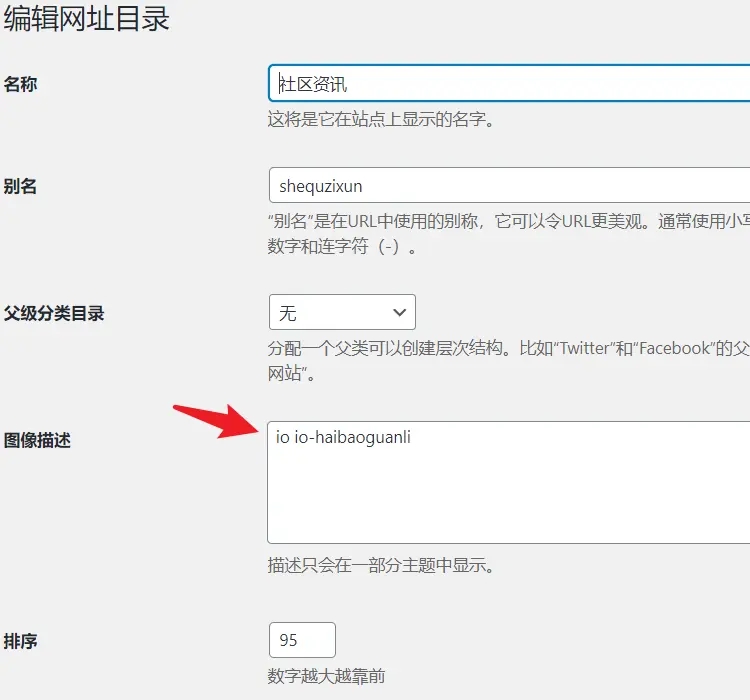
Task: Select the 排序 number field showing 95
Action: 302,640
